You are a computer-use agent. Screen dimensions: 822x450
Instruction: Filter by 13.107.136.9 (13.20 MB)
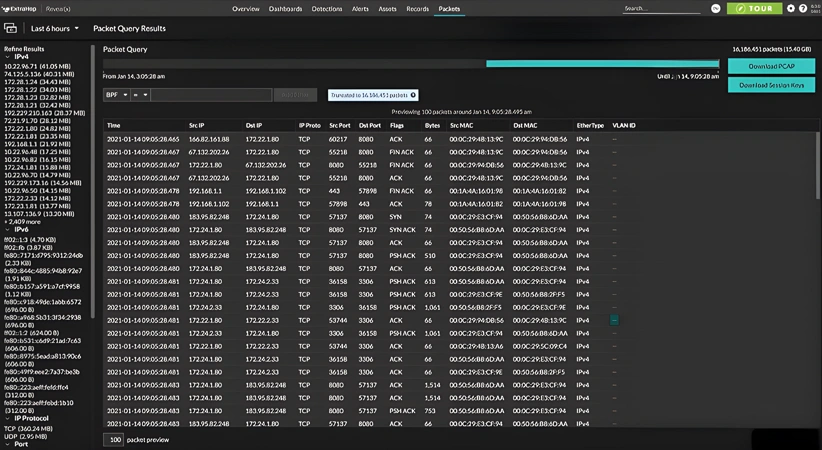pos(39,214)
